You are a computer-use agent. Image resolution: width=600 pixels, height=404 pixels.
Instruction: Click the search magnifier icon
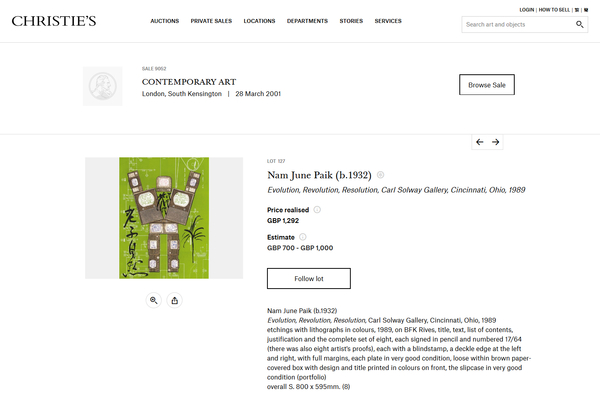click(580, 24)
